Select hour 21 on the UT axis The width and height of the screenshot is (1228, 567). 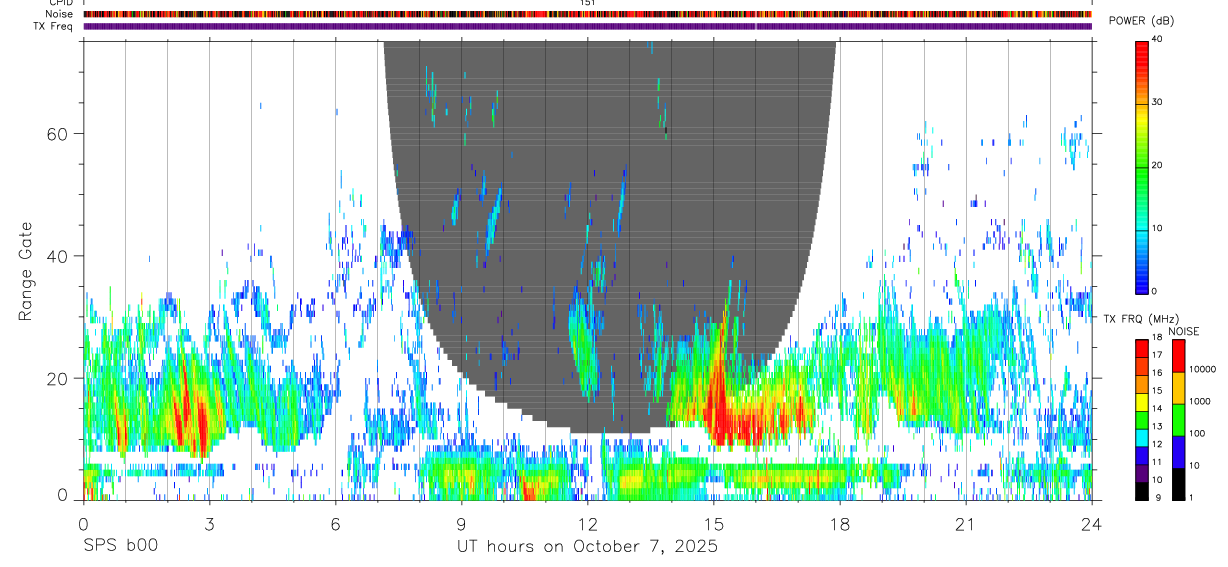click(x=965, y=522)
